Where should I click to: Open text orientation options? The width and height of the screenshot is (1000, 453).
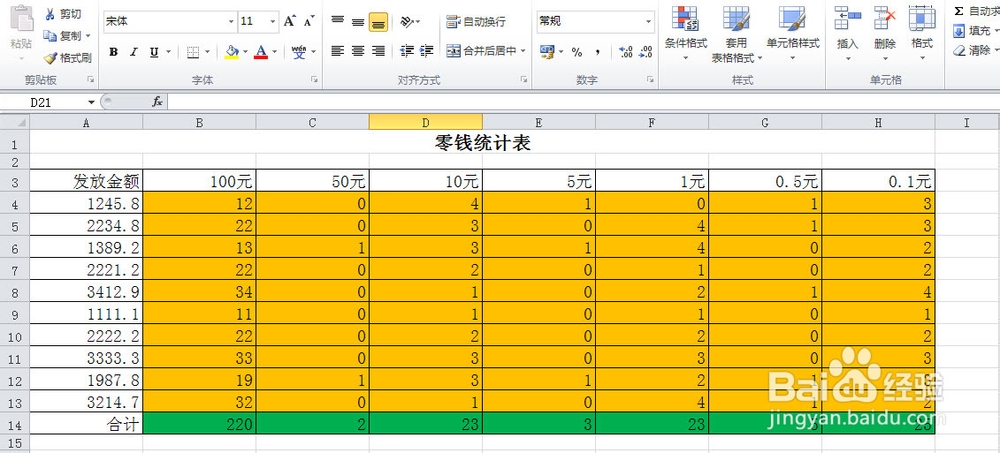click(x=407, y=21)
